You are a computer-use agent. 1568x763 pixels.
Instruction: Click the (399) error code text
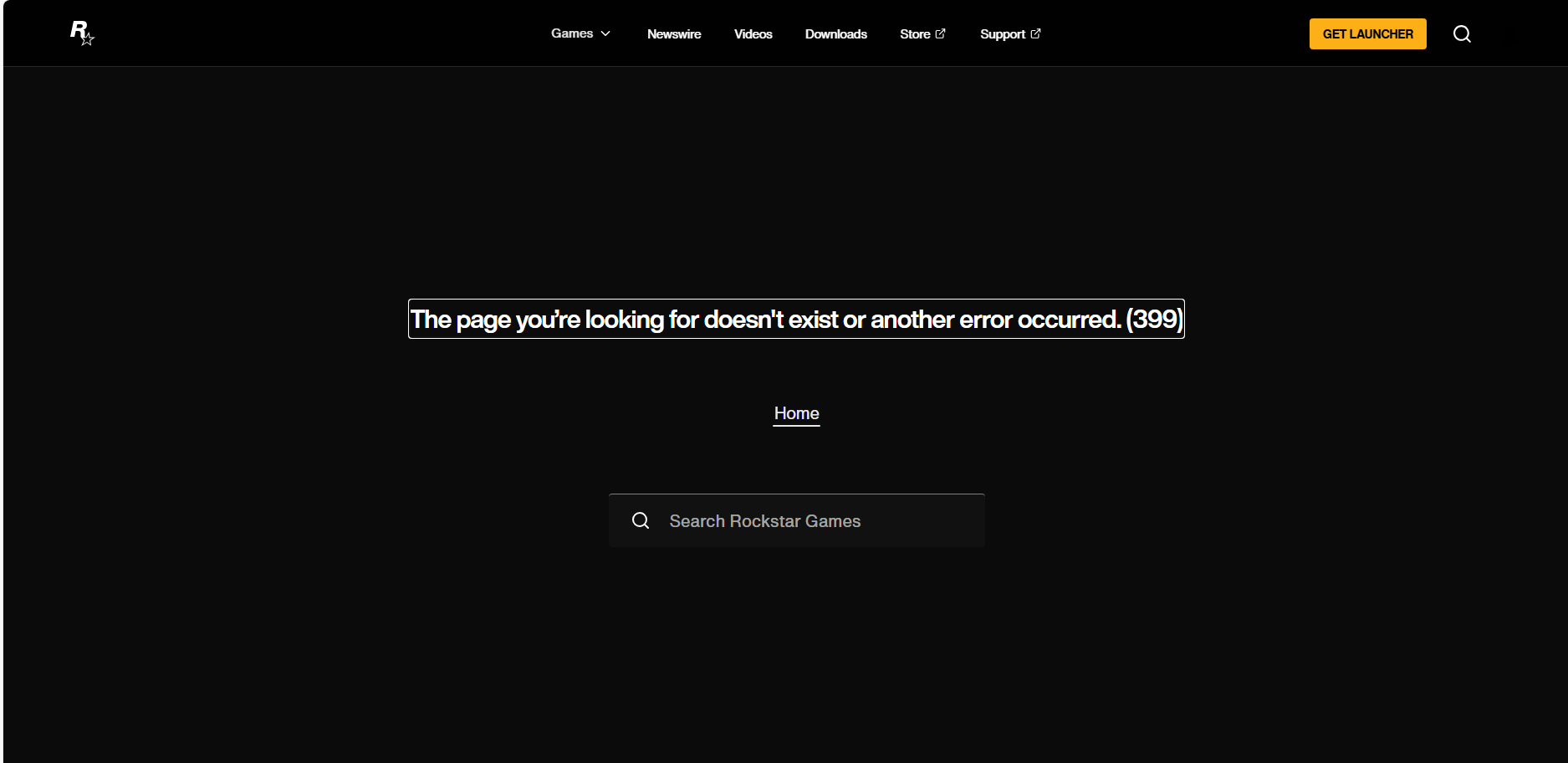(x=1154, y=320)
